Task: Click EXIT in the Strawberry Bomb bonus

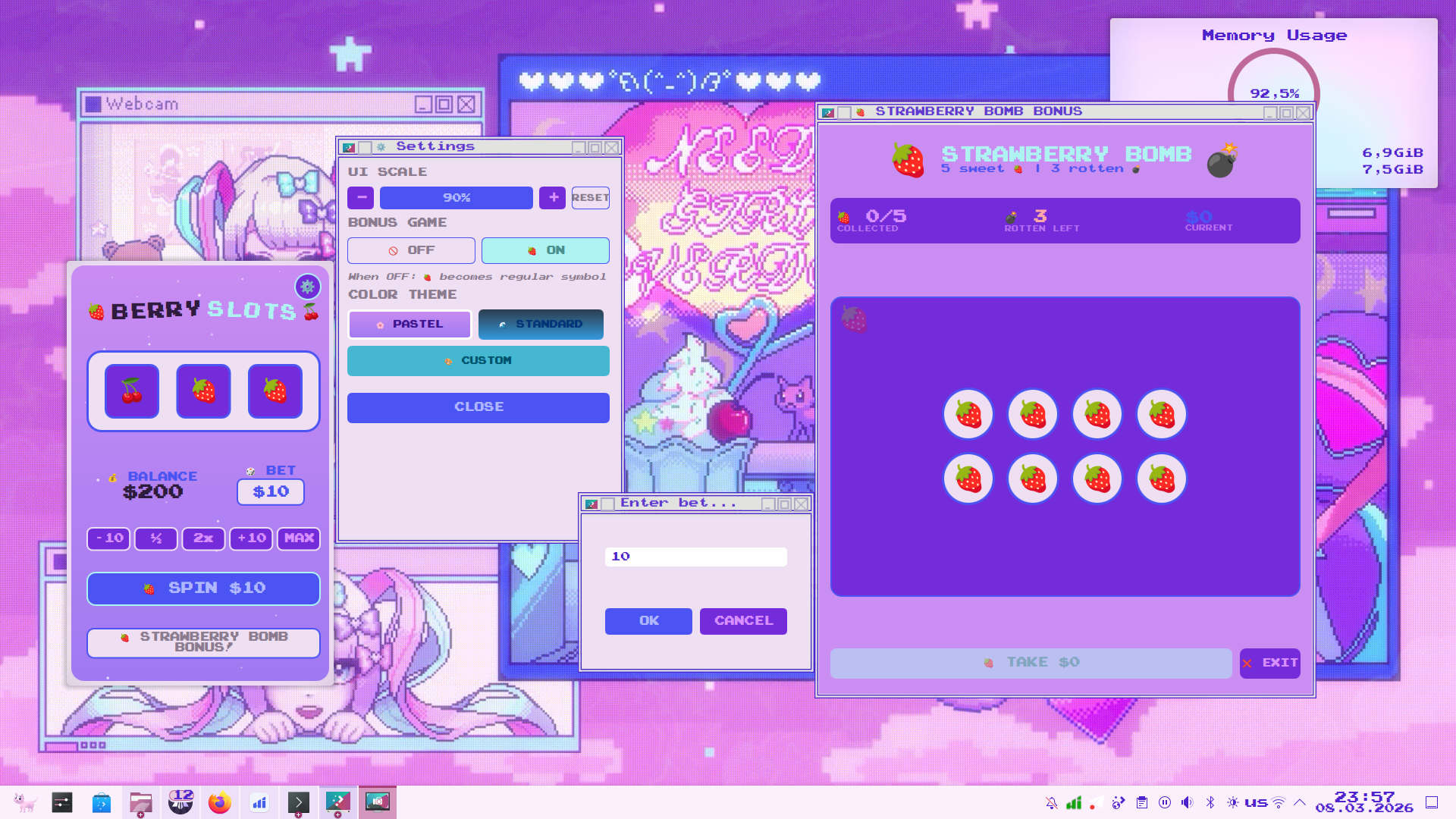Action: (x=1270, y=664)
